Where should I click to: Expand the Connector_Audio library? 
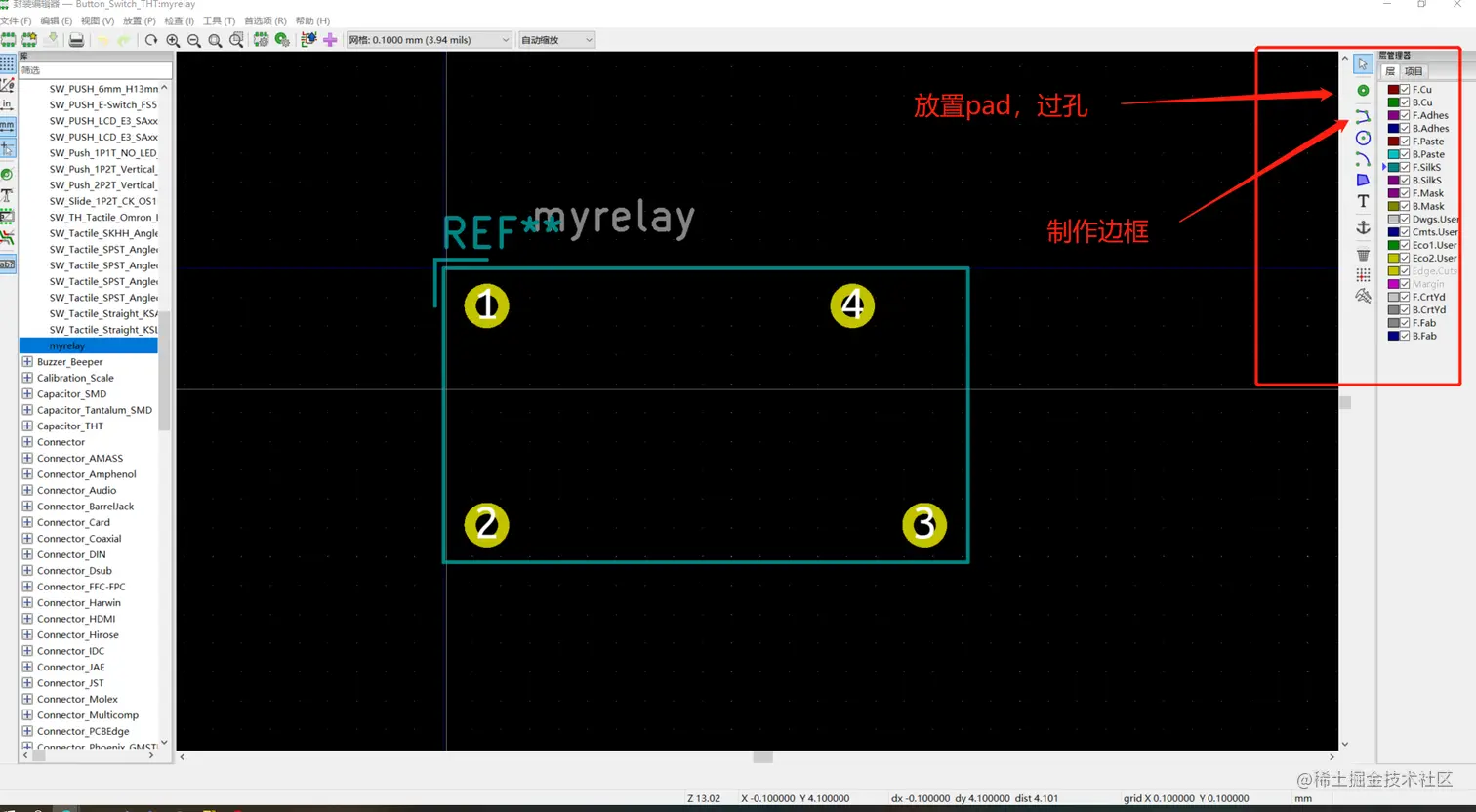click(x=27, y=491)
